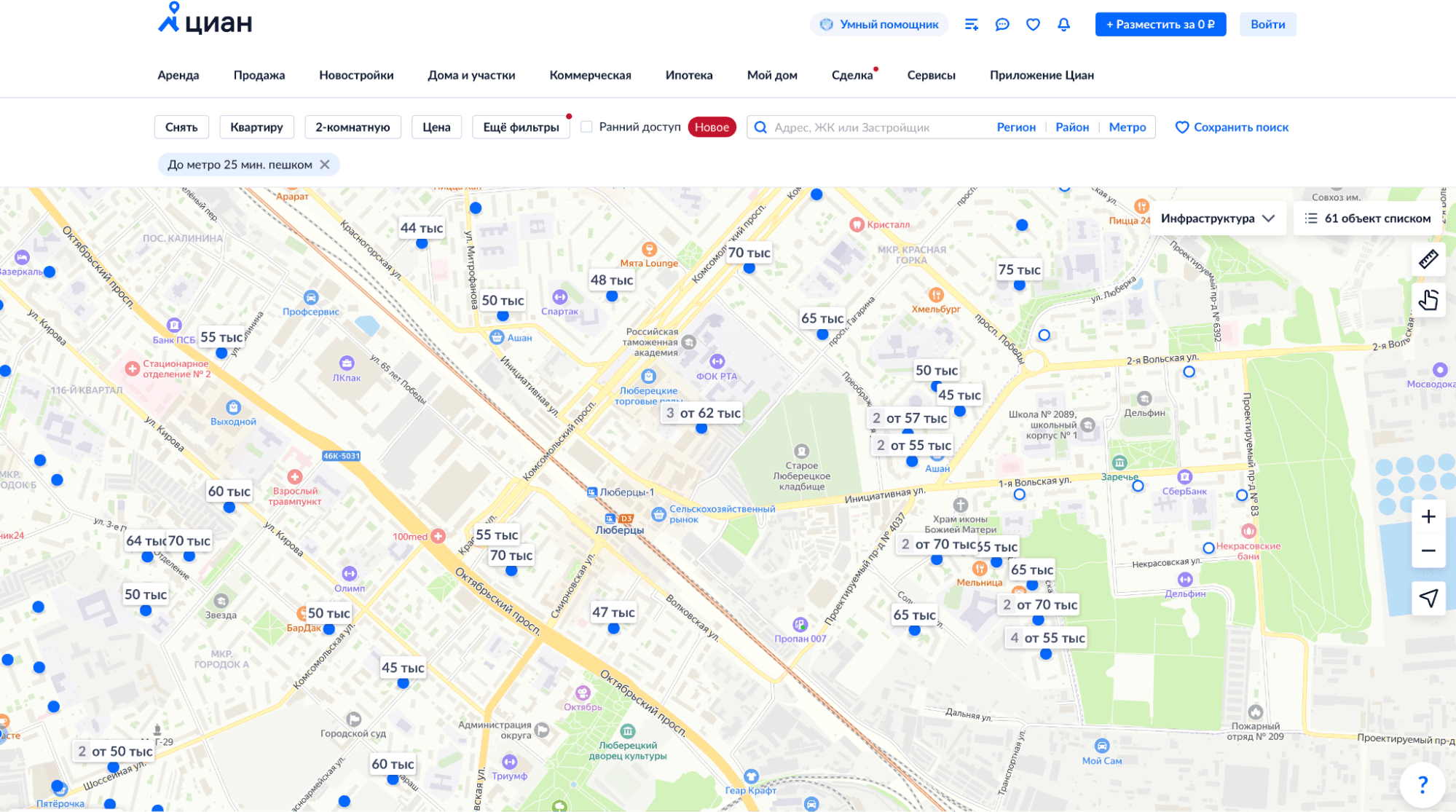
Task: Open the compare list icon
Action: tap(971, 25)
